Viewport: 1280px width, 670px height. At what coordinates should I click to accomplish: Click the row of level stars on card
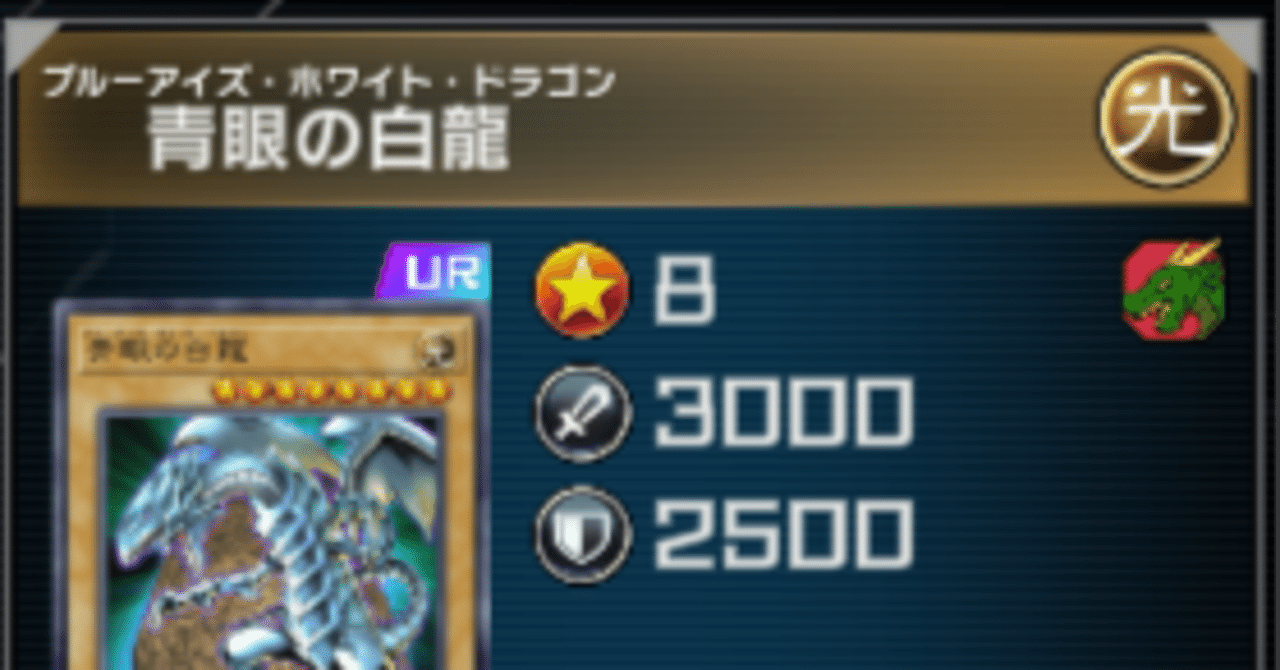pyautogui.click(x=333, y=389)
